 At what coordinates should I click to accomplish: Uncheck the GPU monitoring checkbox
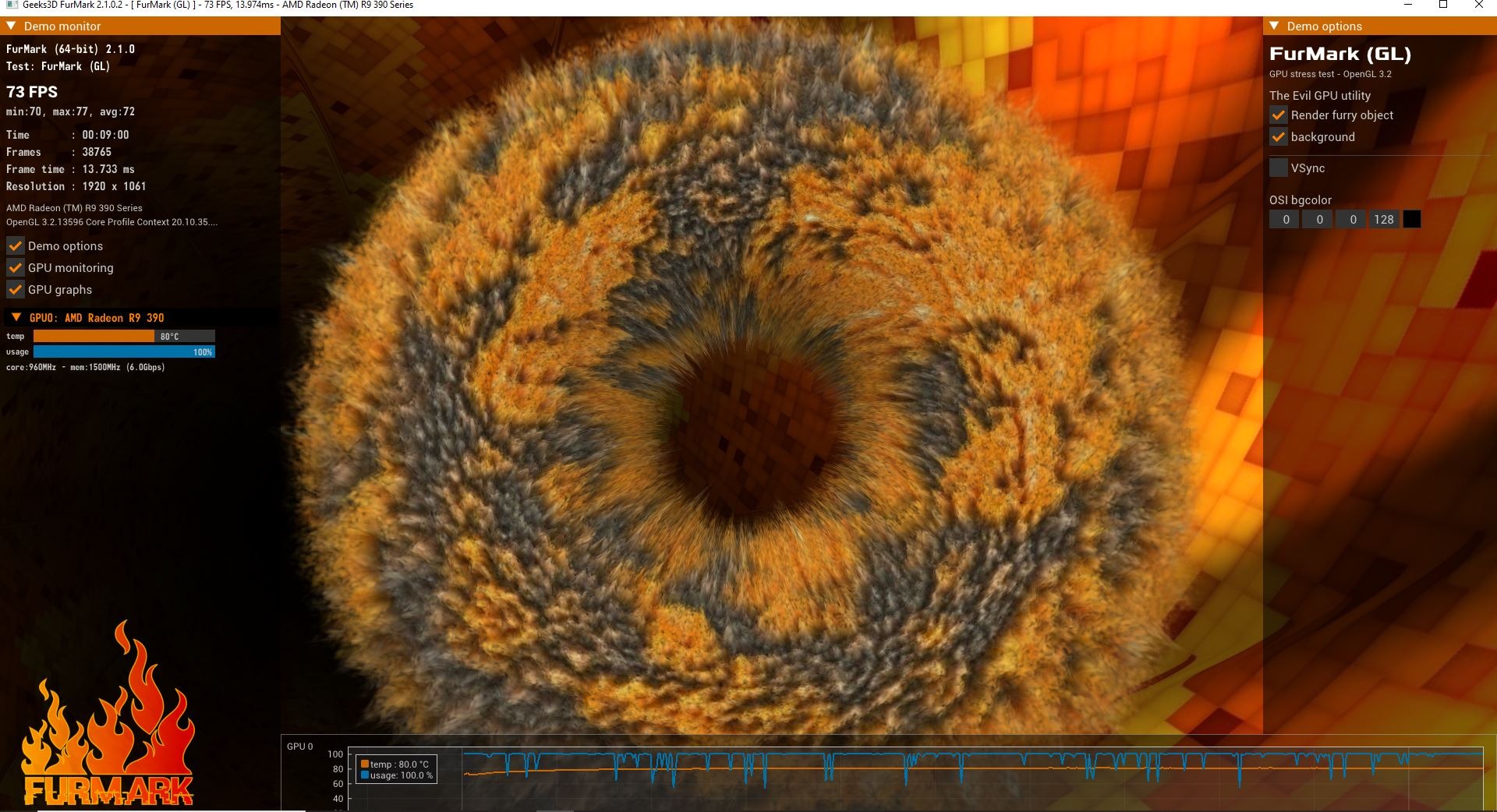pos(16,268)
